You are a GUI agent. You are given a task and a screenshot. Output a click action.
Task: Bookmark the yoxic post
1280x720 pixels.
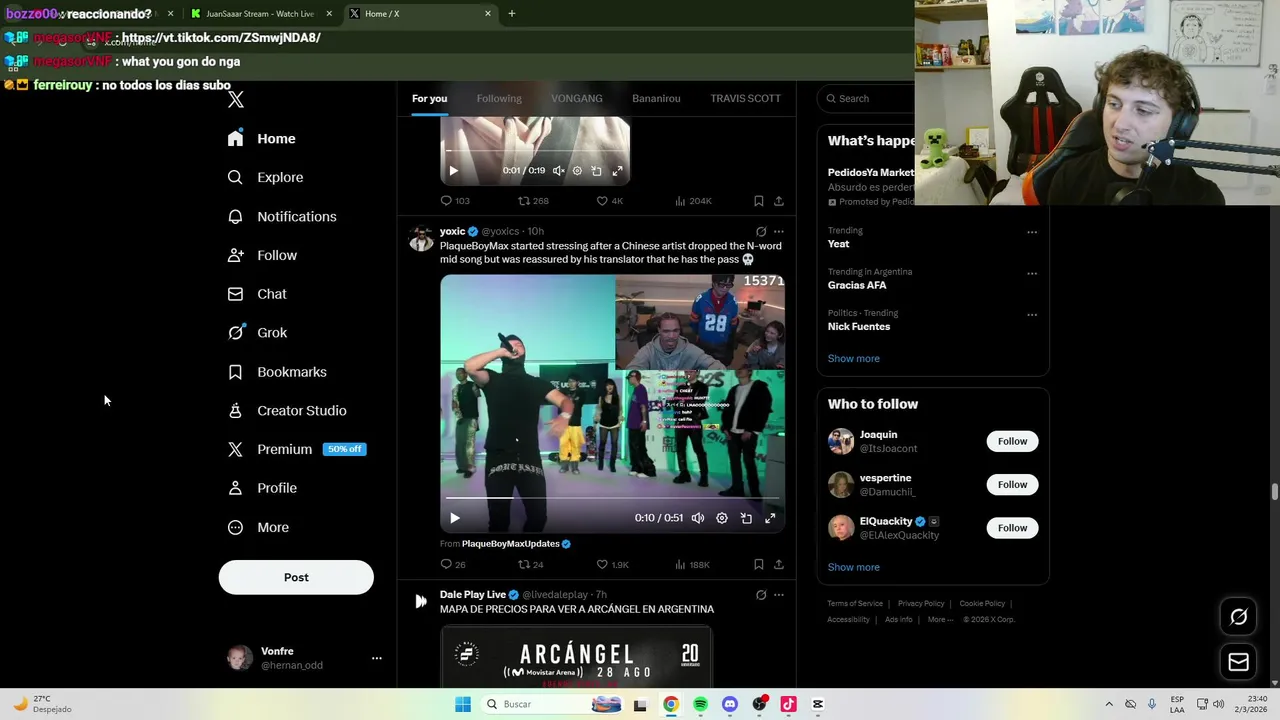[758, 564]
